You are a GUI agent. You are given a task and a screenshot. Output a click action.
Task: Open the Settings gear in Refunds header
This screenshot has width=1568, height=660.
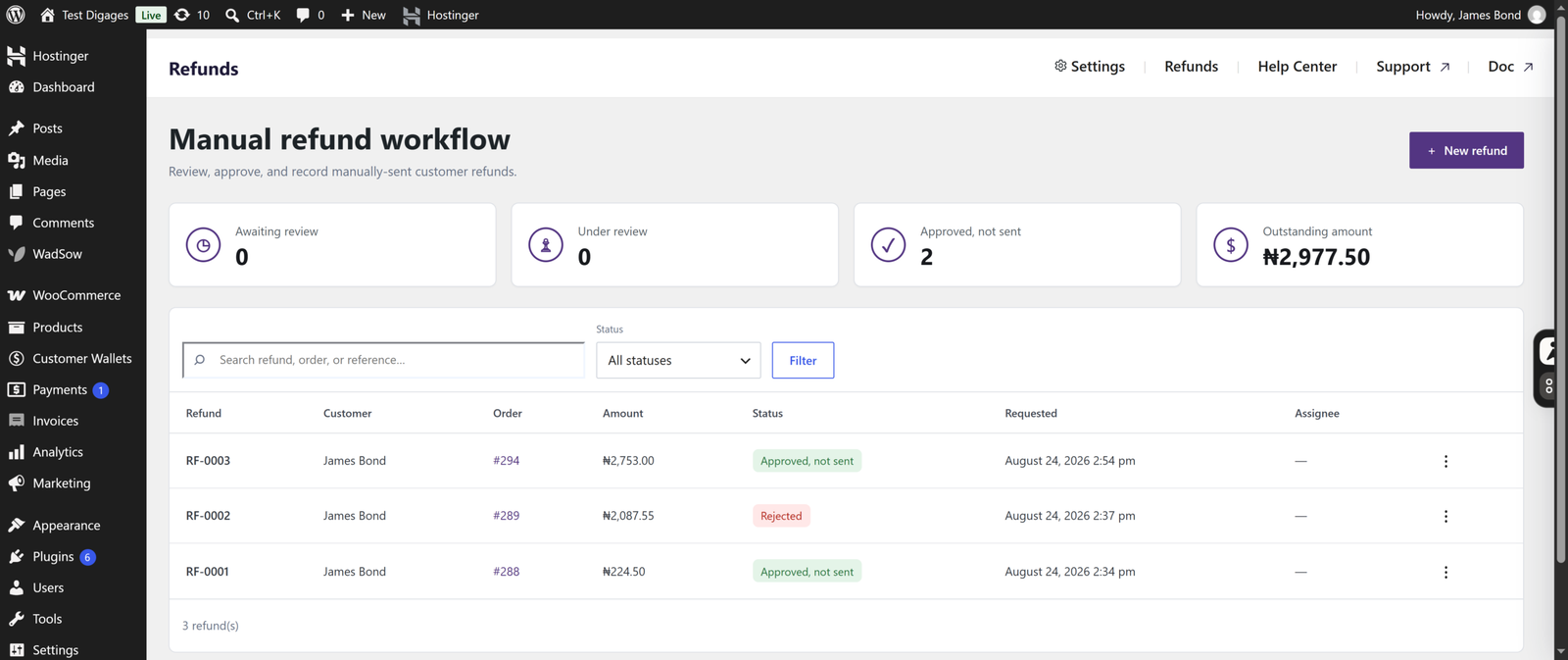pyautogui.click(x=1060, y=66)
